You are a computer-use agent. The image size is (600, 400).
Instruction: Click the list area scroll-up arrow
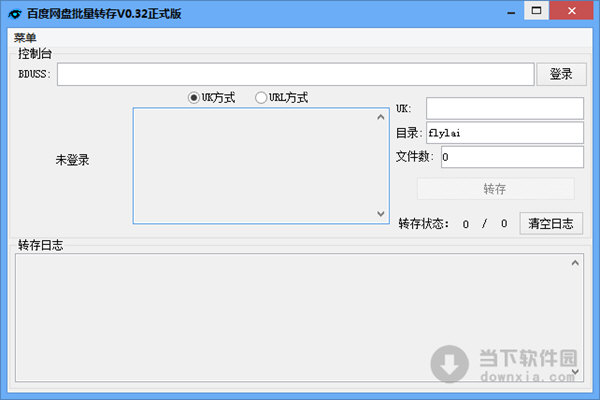[381, 117]
